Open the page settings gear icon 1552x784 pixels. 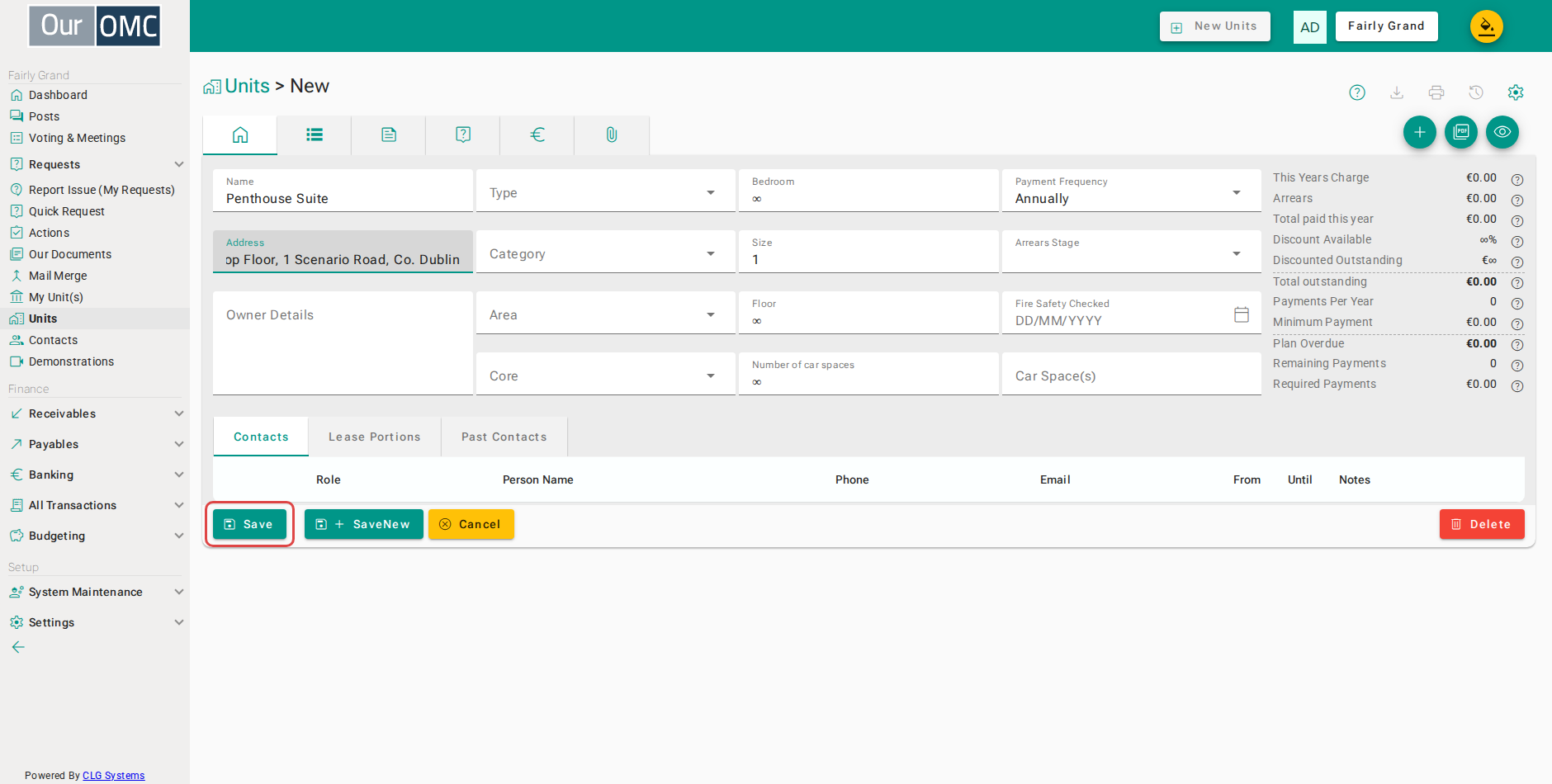coord(1516,92)
